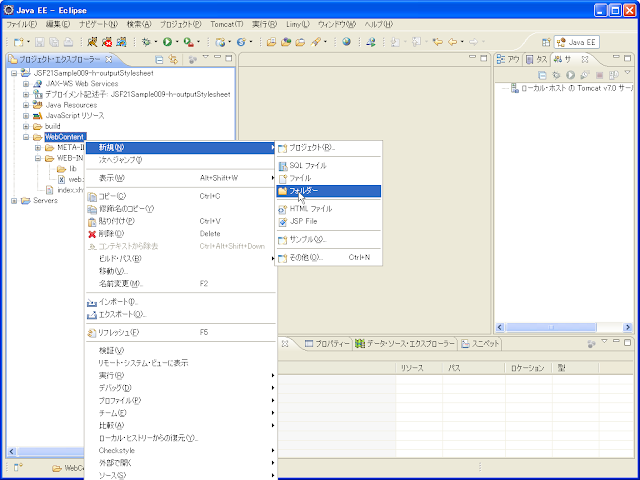
Task: Click Collapse All in Project Explorer
Action: (160, 60)
